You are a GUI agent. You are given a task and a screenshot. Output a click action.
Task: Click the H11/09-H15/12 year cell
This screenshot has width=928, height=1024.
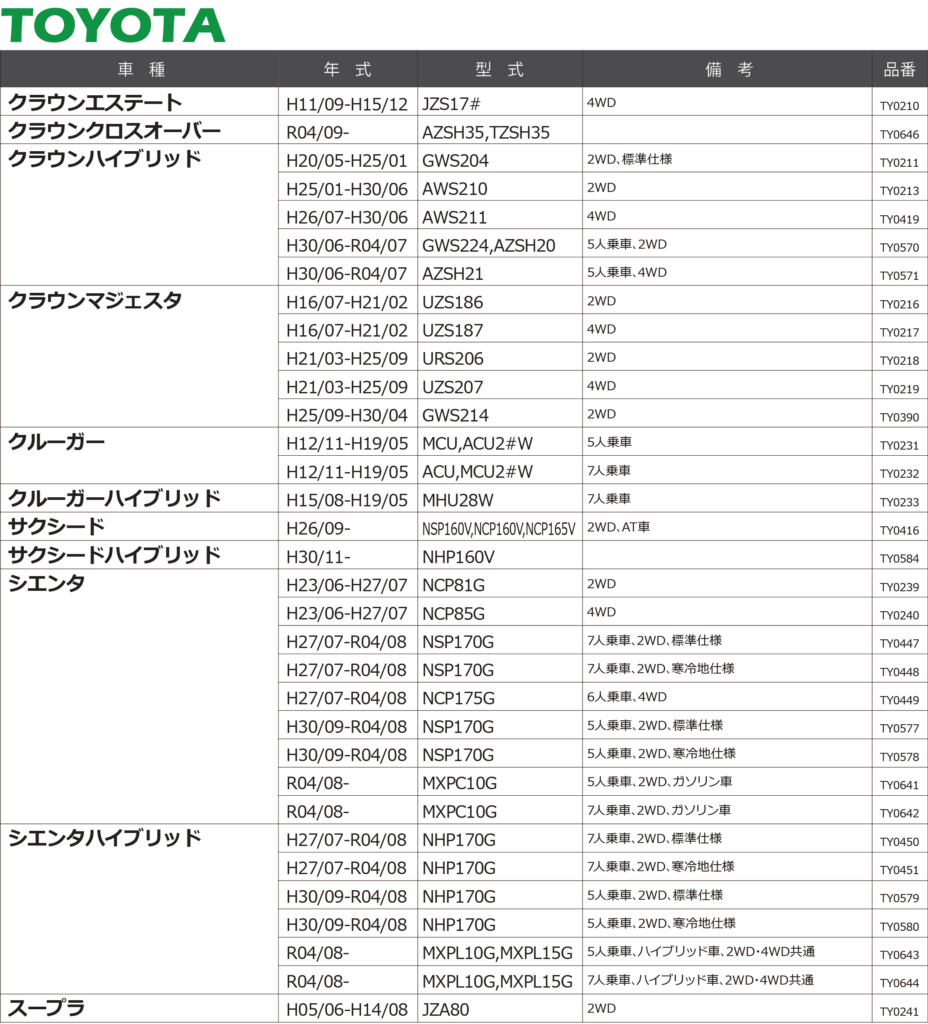(x=347, y=104)
